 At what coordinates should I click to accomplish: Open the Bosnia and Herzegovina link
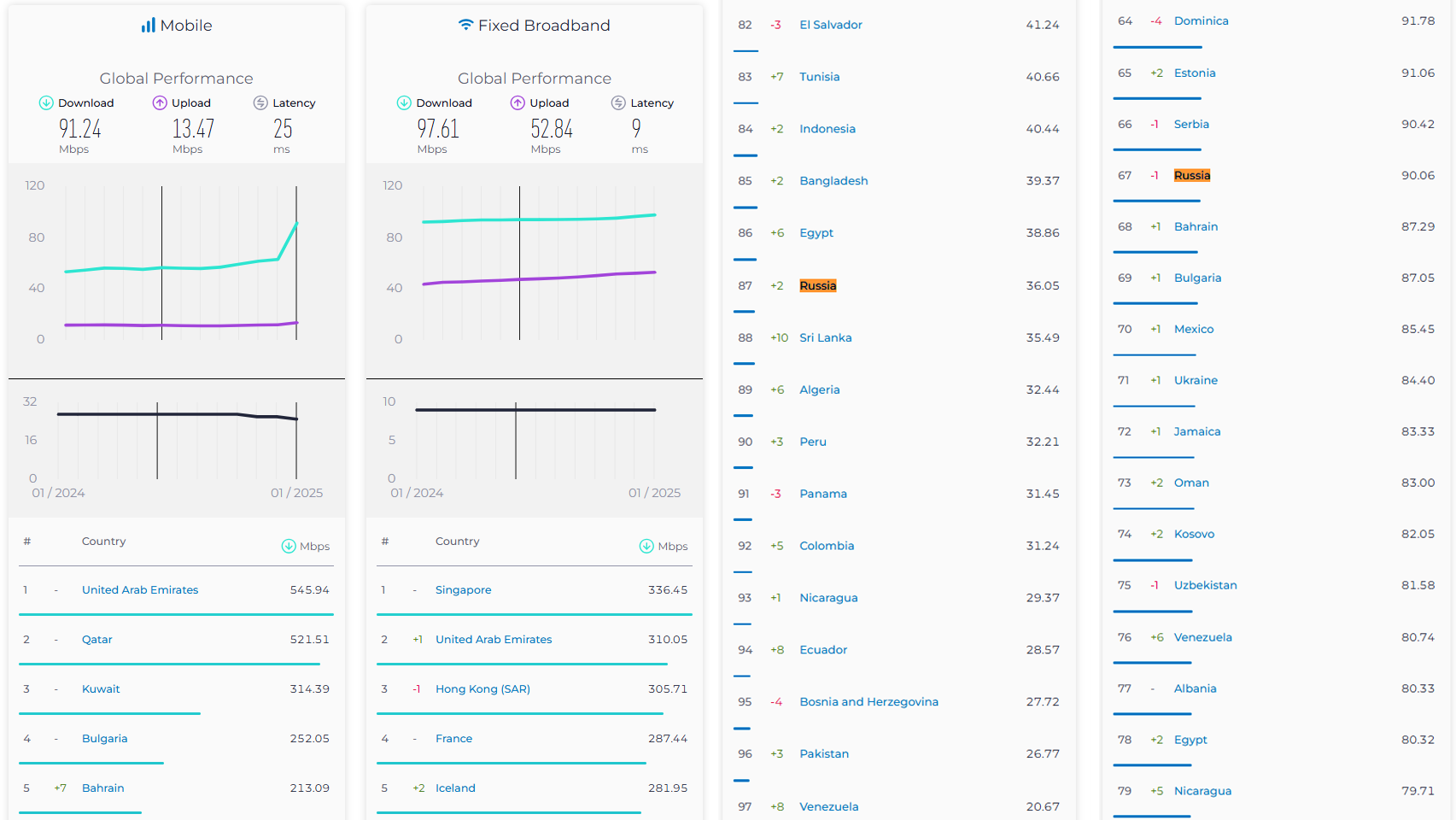(868, 702)
